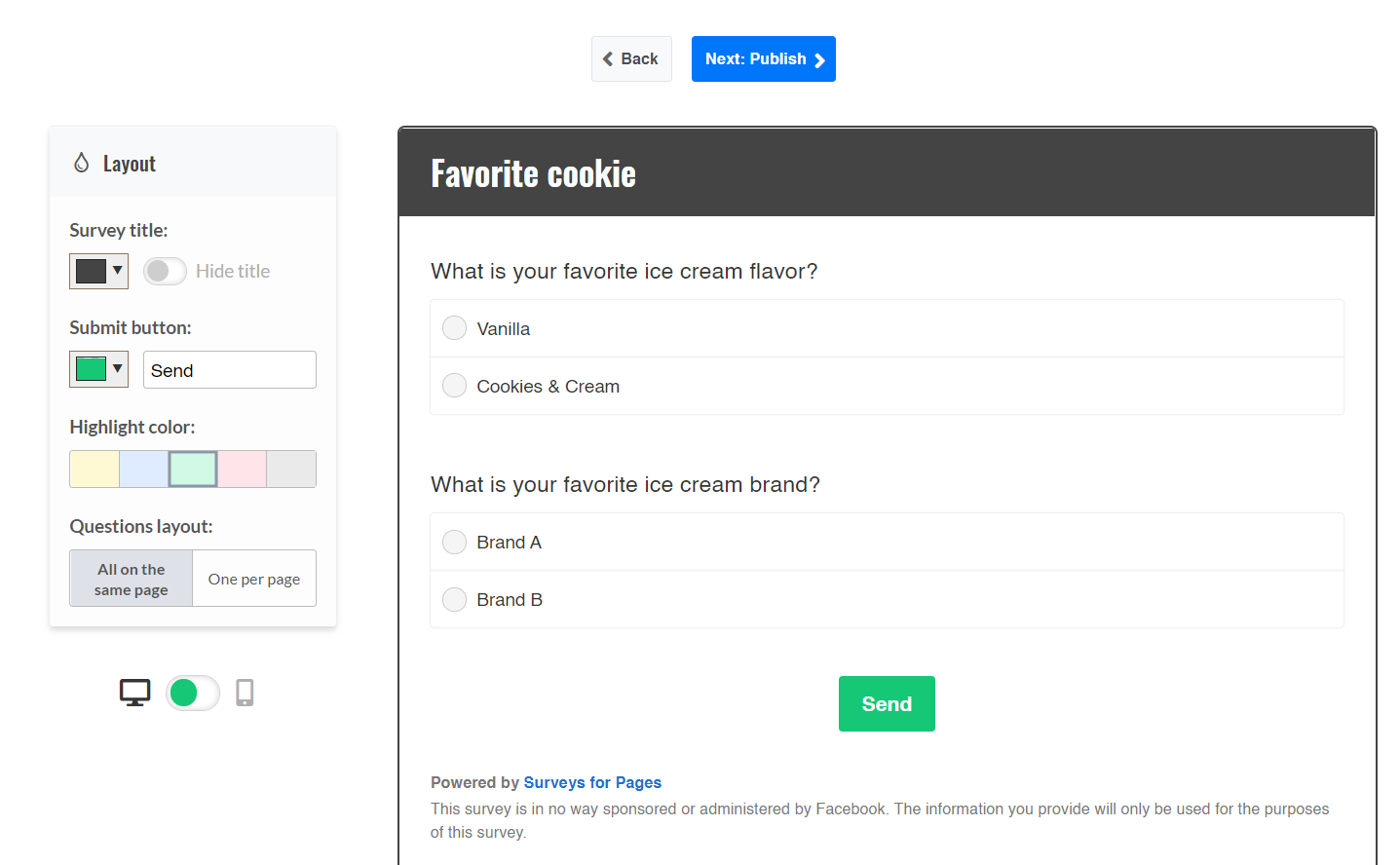The image size is (1400, 865).
Task: Click the submit button text field
Action: (x=230, y=370)
